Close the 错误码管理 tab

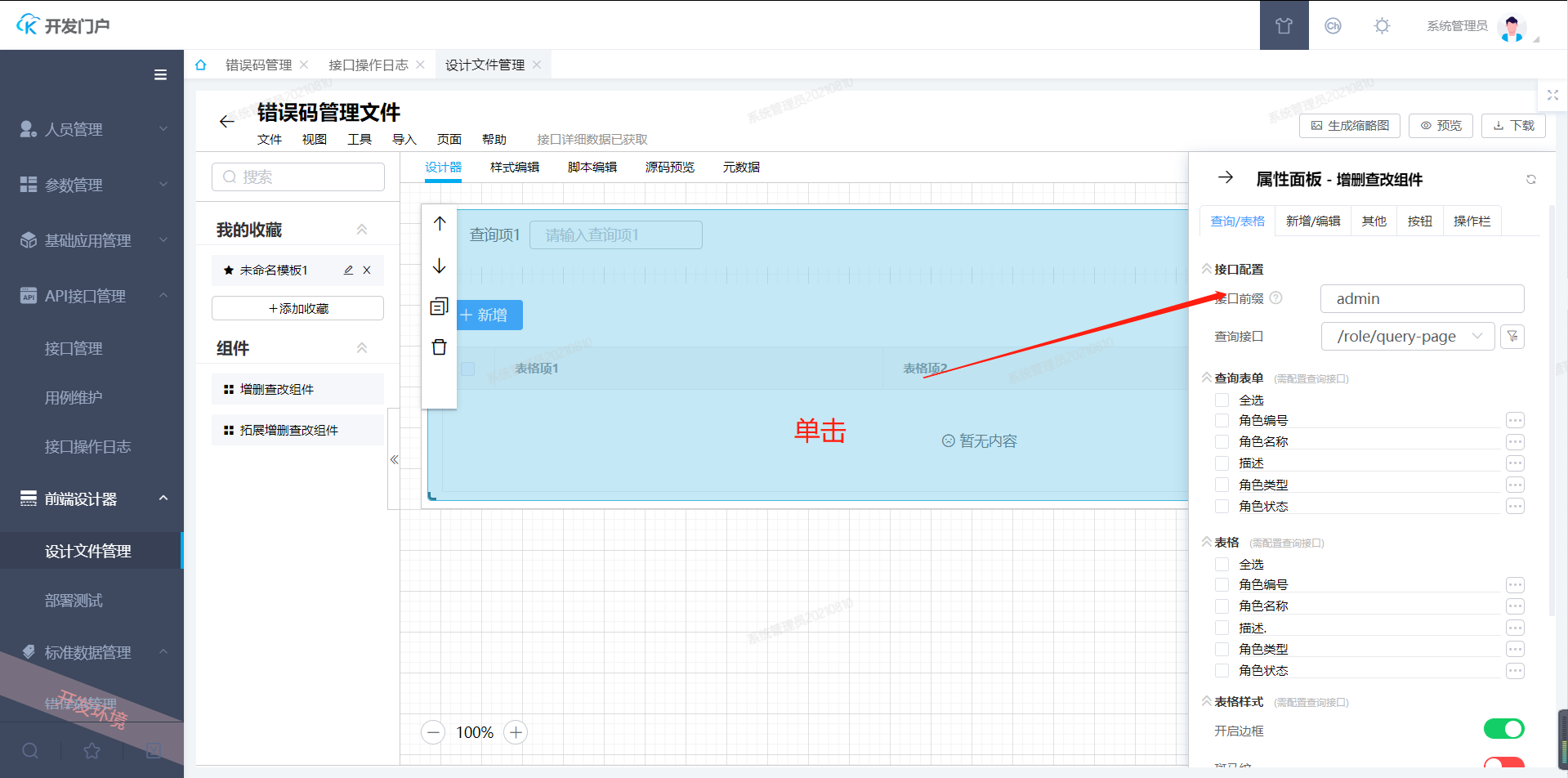[x=304, y=65]
